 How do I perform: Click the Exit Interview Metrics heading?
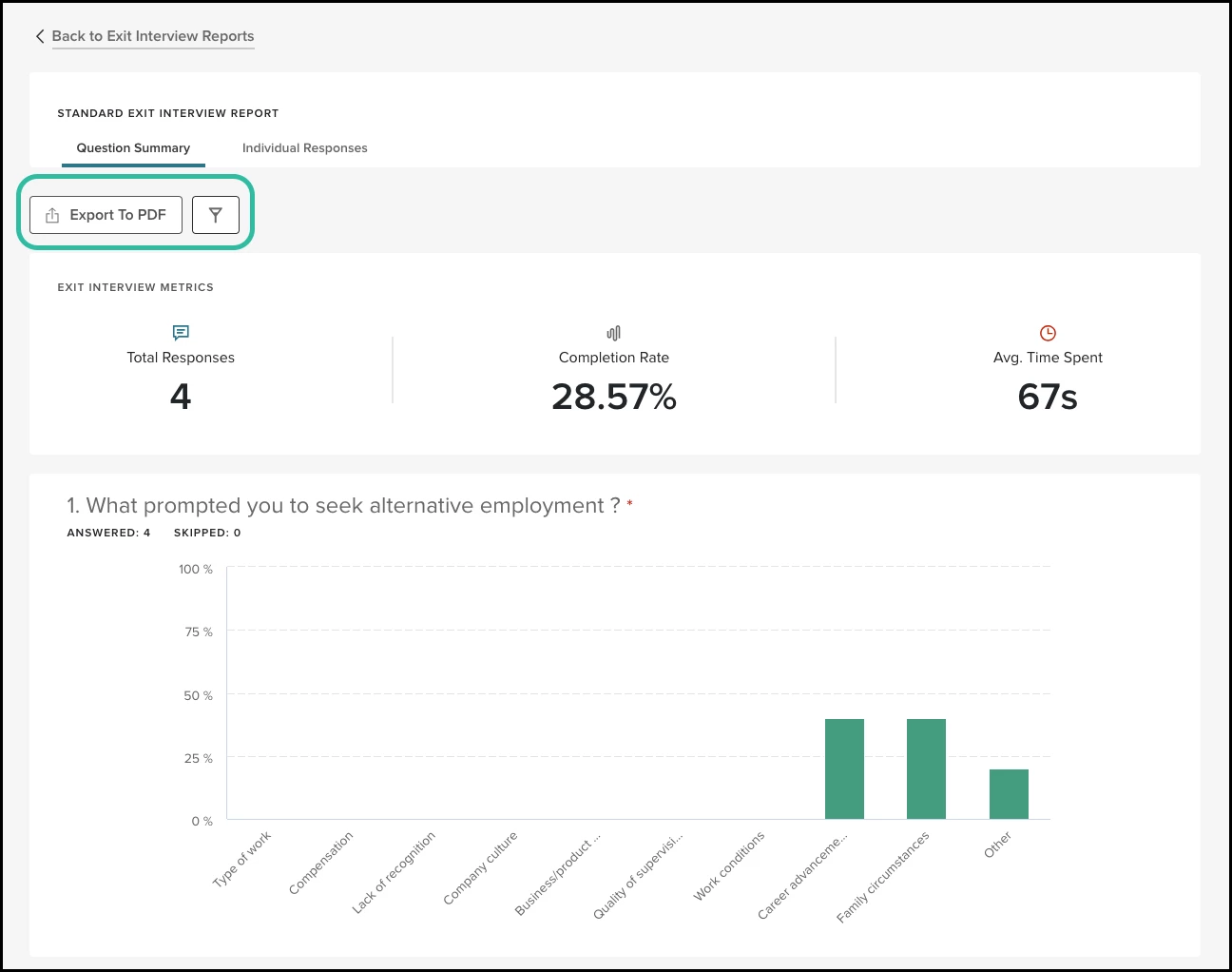tap(136, 287)
